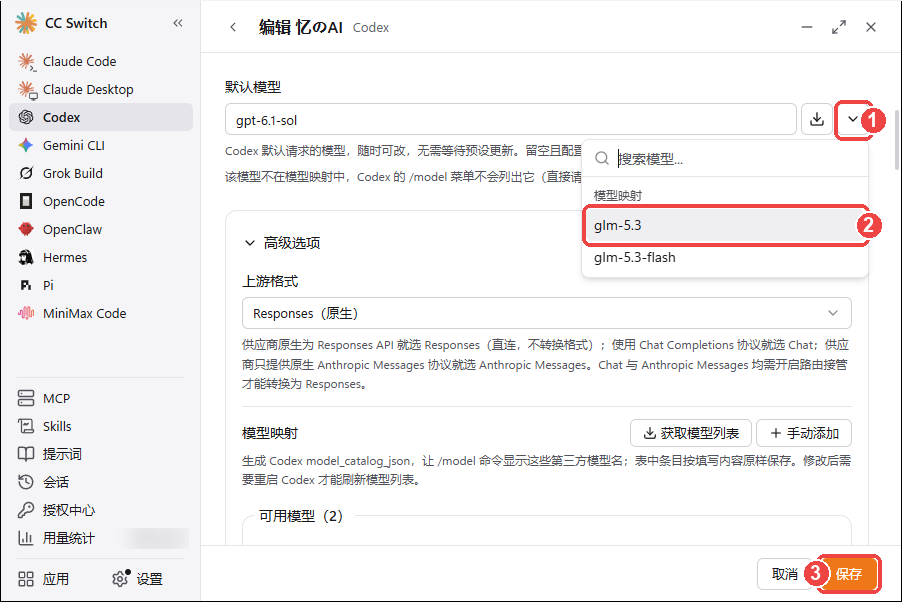Image resolution: width=902 pixels, height=602 pixels.
Task: Open Claude Code in the sidebar
Action: pyautogui.click(x=101, y=61)
